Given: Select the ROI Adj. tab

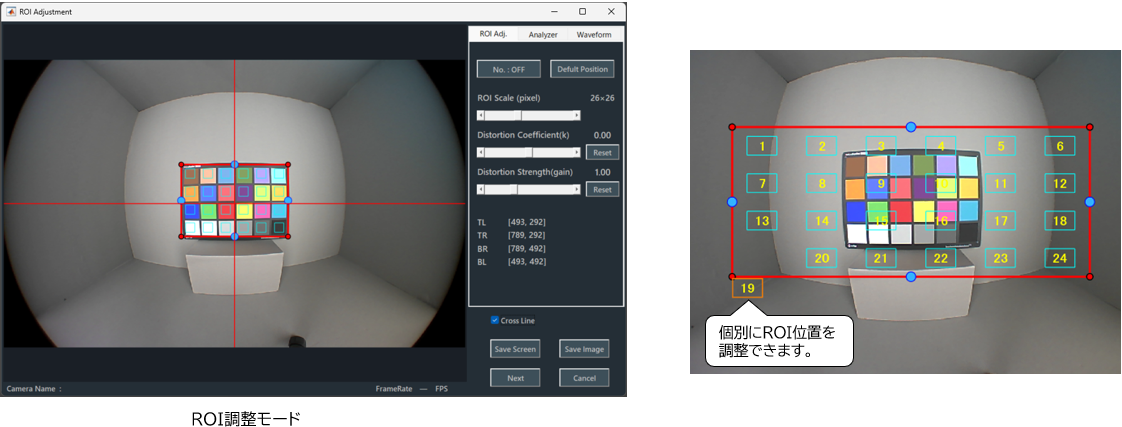Looking at the screenshot, I should click(493, 34).
